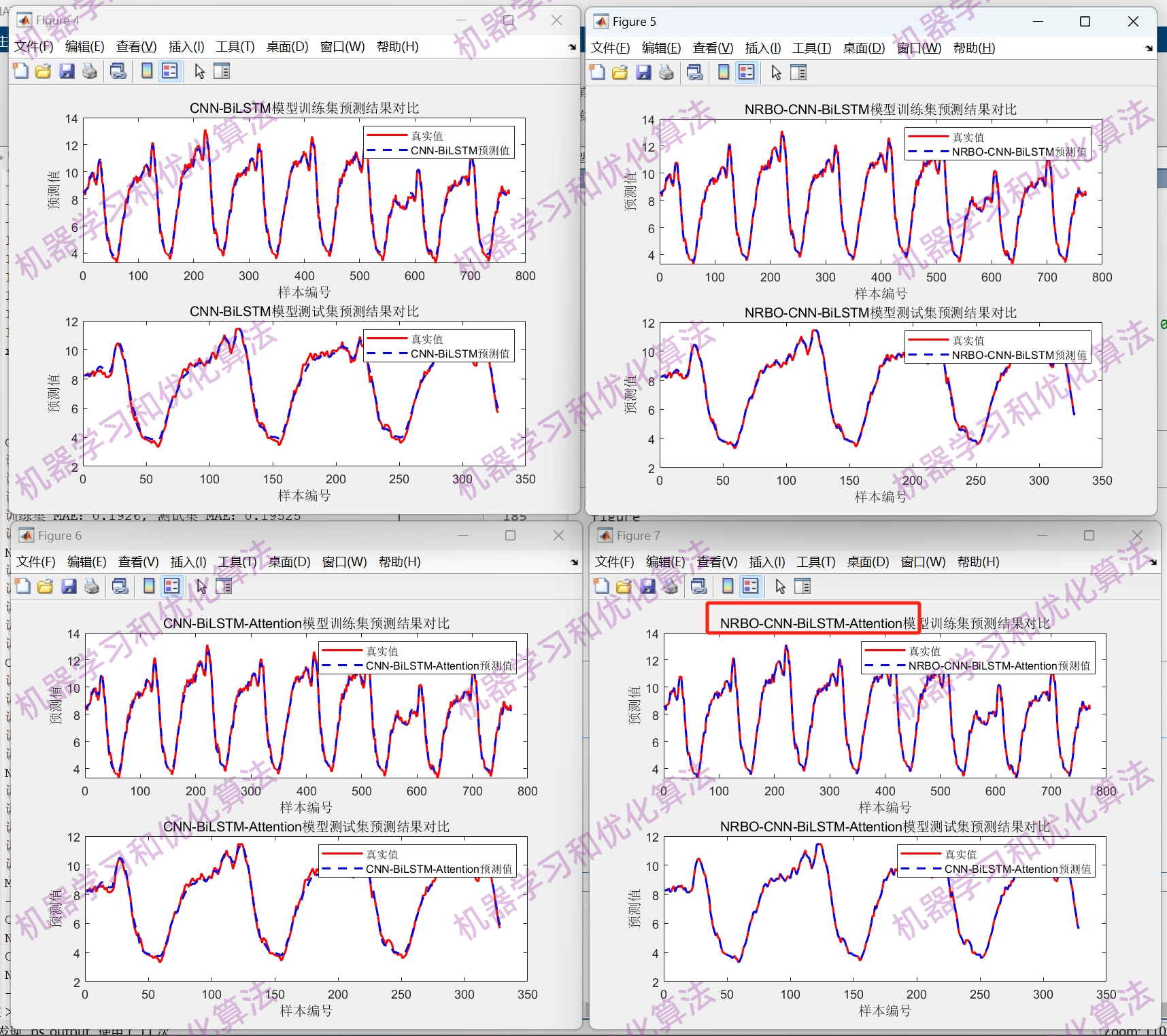Expand 编辑(E) menu in Figure 6
Viewport: 1167px width, 1036px height.
click(87, 562)
